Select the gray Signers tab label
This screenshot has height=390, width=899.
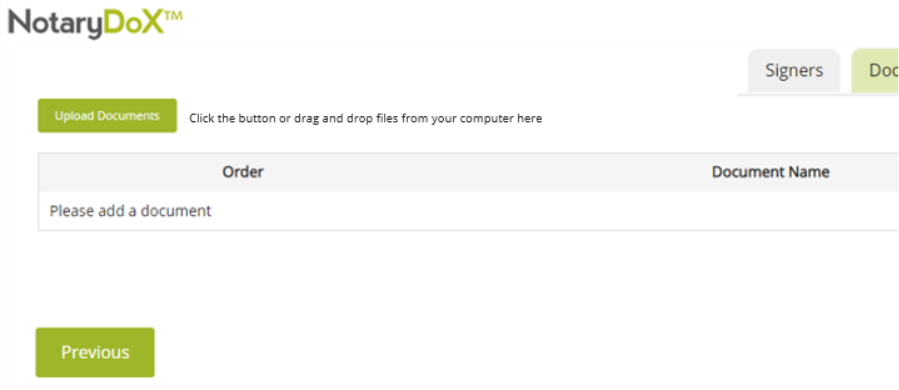coord(794,71)
